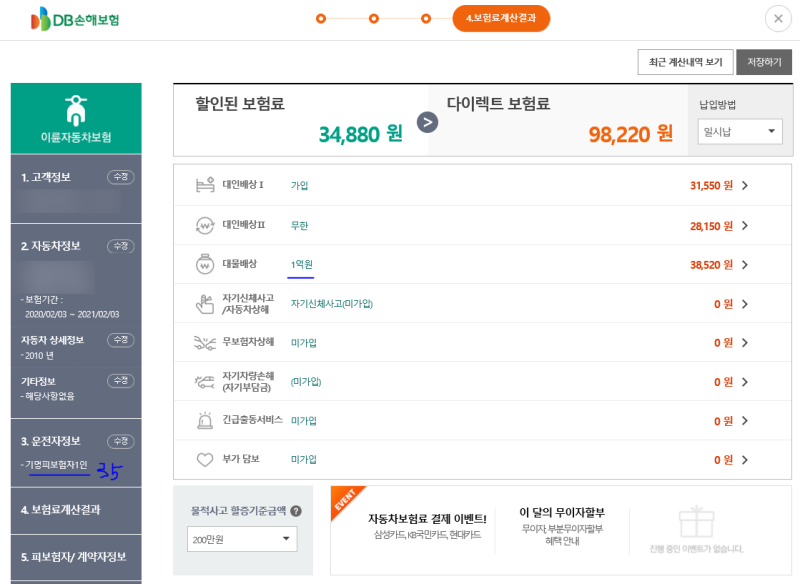Open 이 달의 무이자할부 info
The image size is (800, 584).
pos(562,526)
